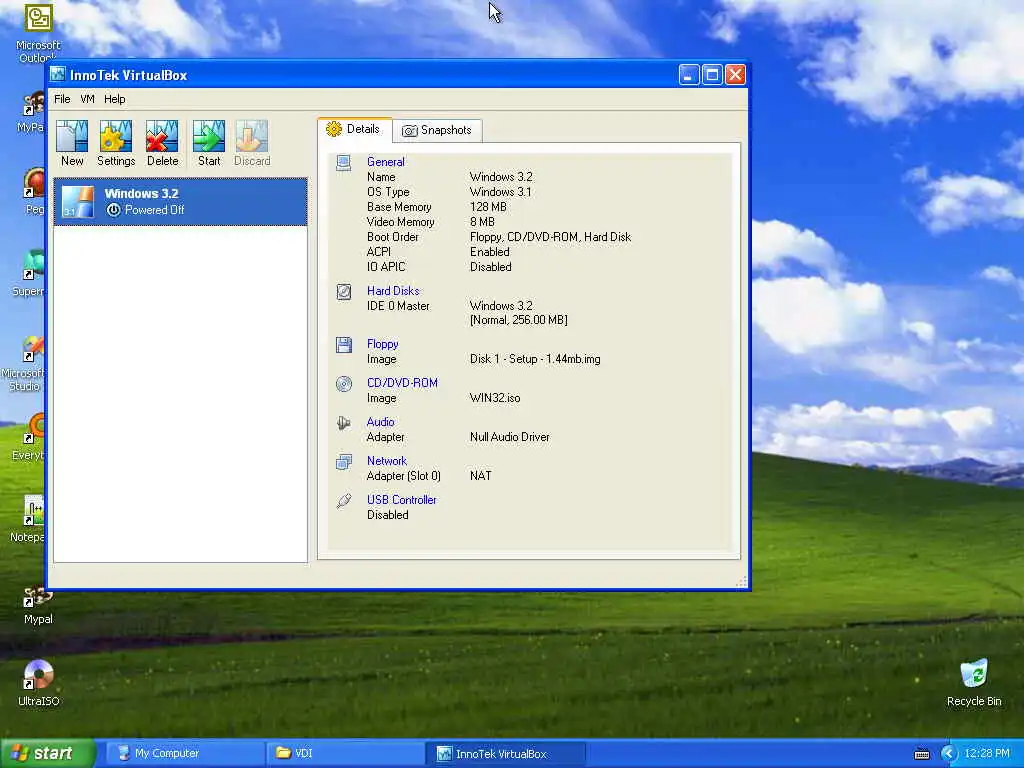Open the Network settings link
This screenshot has height=768, width=1024.
pyautogui.click(x=387, y=461)
